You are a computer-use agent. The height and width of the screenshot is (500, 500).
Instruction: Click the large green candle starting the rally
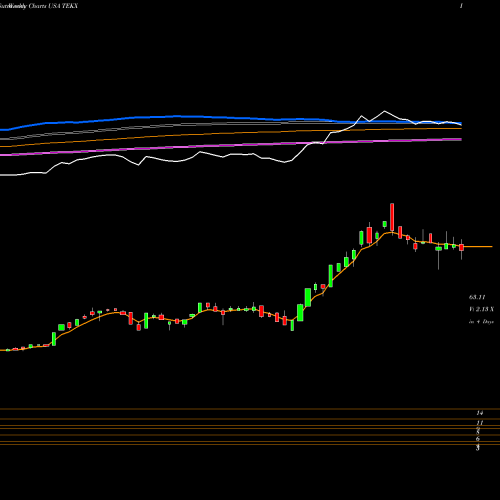click(300, 312)
